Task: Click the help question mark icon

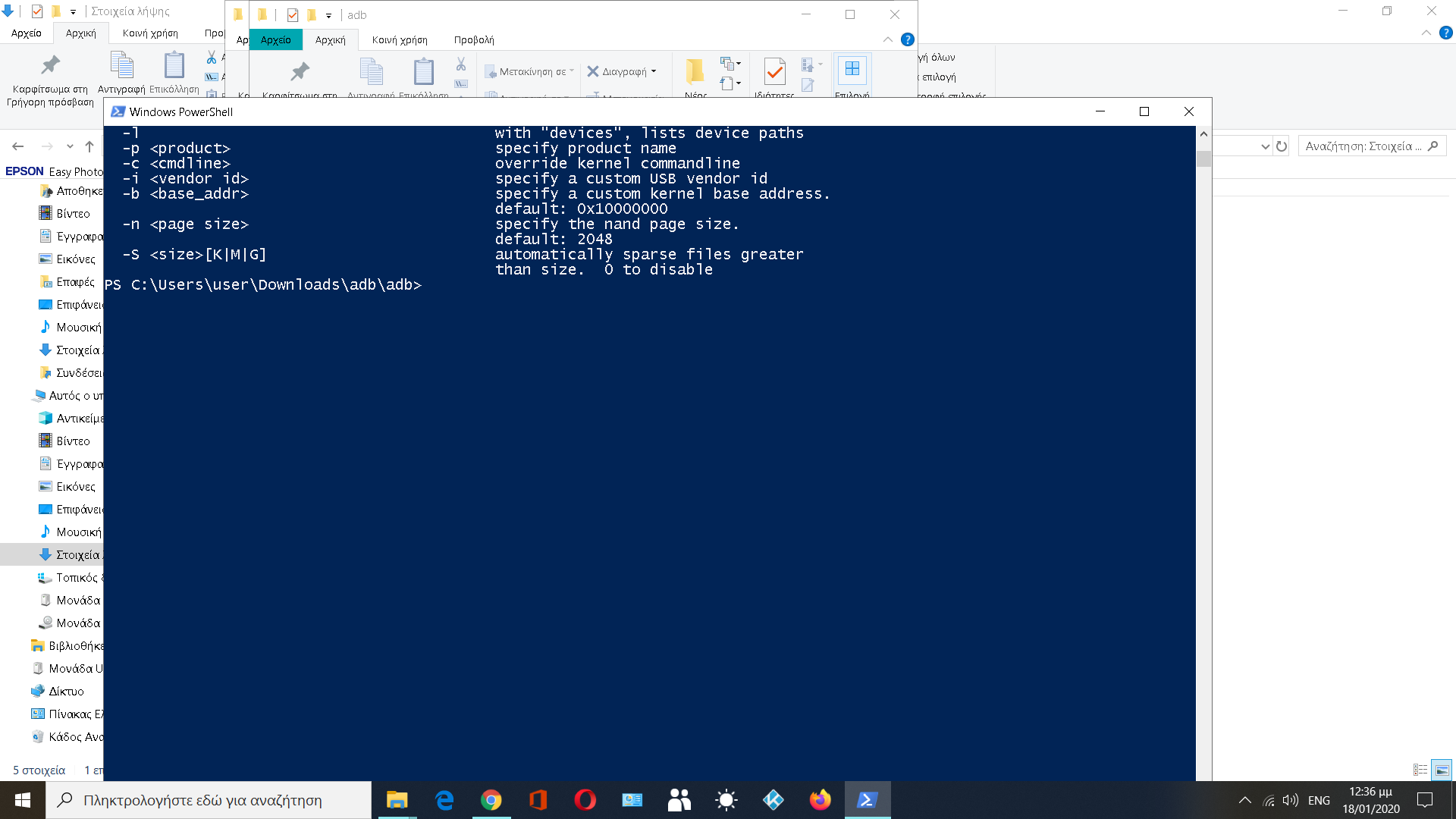Action: [907, 39]
